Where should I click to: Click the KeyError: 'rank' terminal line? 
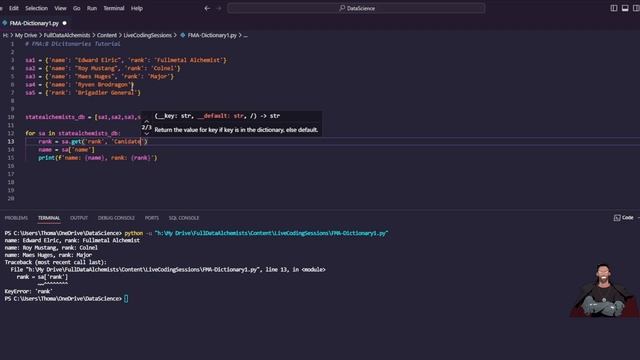coord(29,291)
